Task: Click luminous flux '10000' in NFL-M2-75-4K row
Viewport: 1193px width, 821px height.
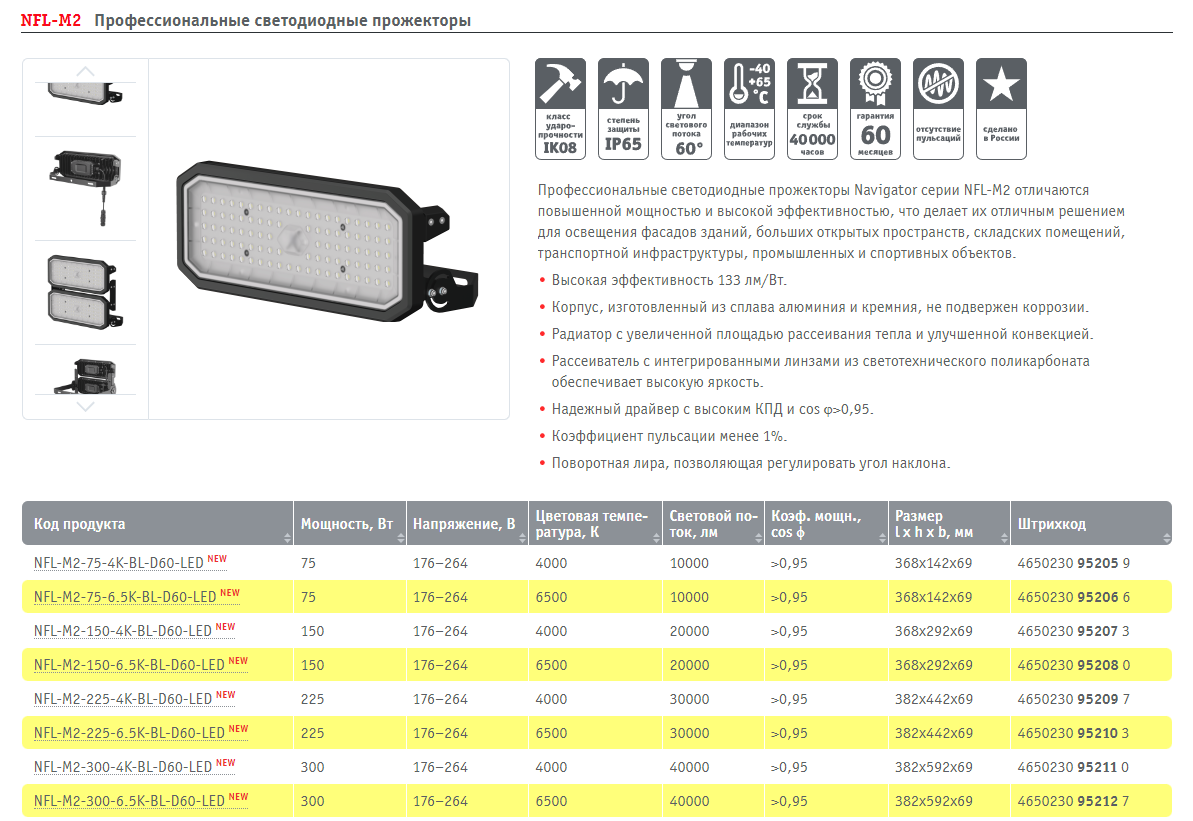Action: pyautogui.click(x=689, y=563)
